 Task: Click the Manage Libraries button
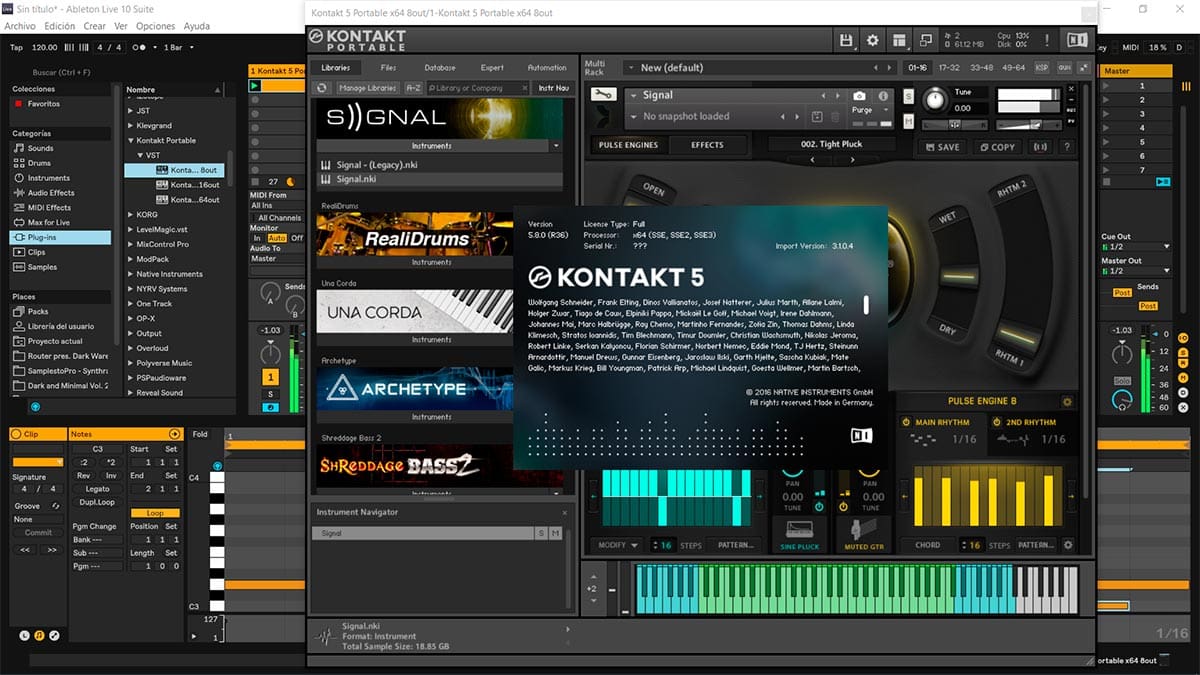coord(367,88)
